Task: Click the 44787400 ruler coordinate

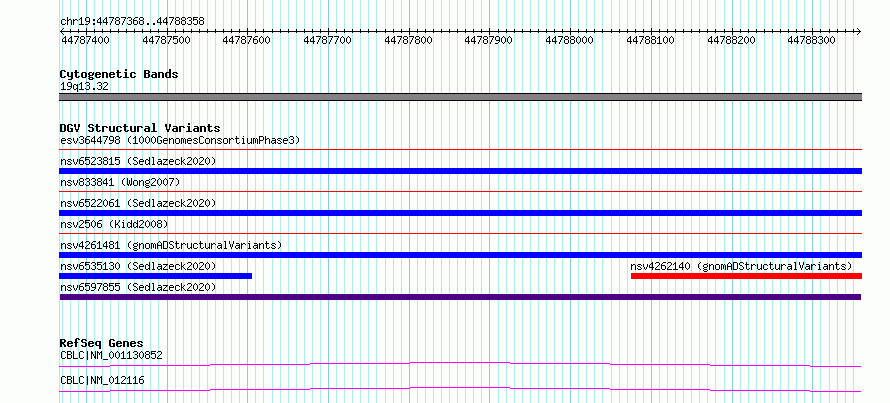Action: click(x=85, y=40)
